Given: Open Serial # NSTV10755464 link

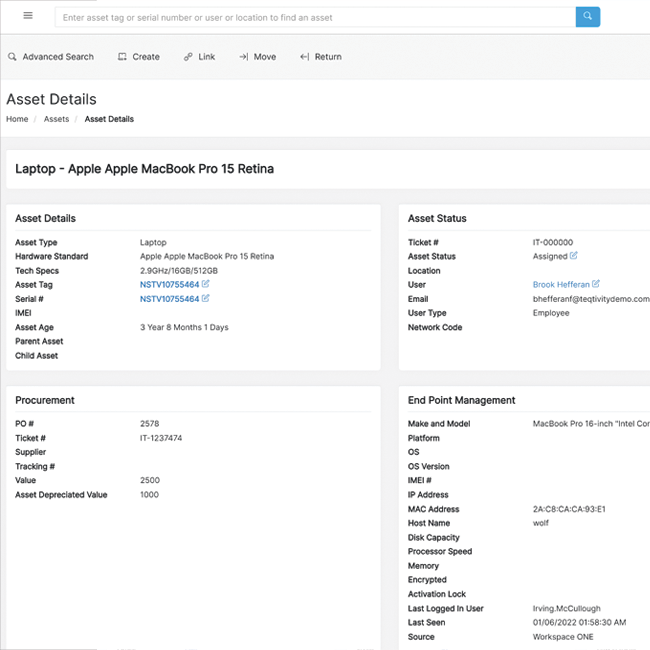Looking at the screenshot, I should click(x=169, y=299).
